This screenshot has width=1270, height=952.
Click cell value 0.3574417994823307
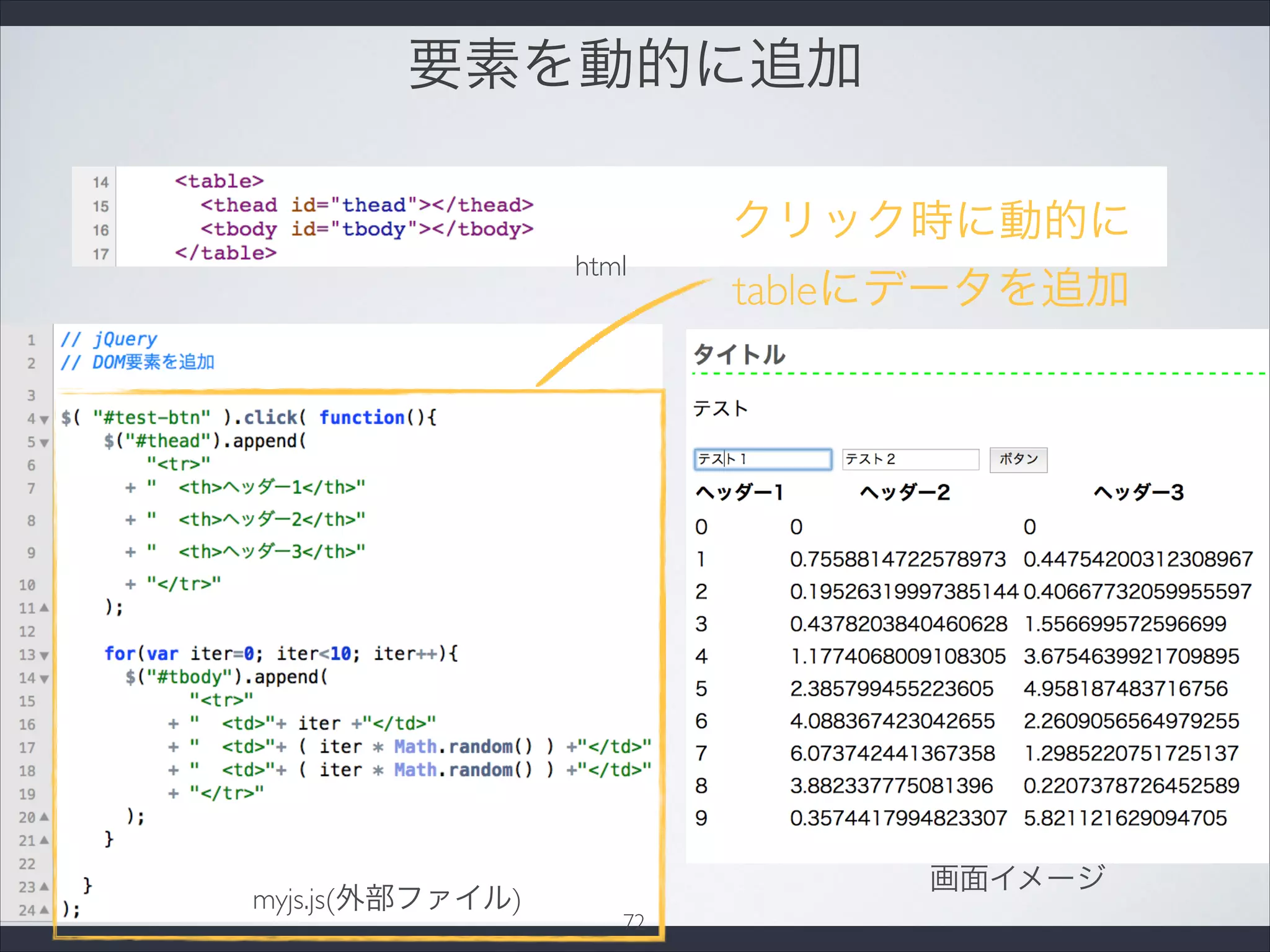pos(899,818)
